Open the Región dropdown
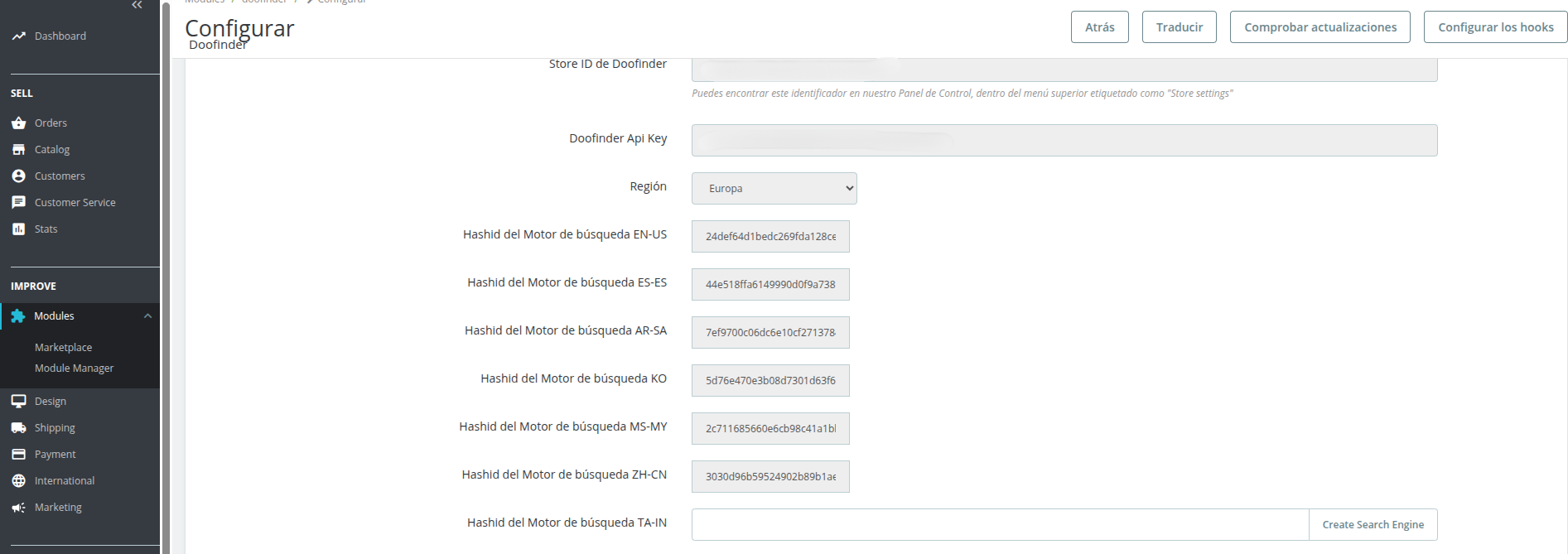The width and height of the screenshot is (1568, 554). click(x=774, y=189)
